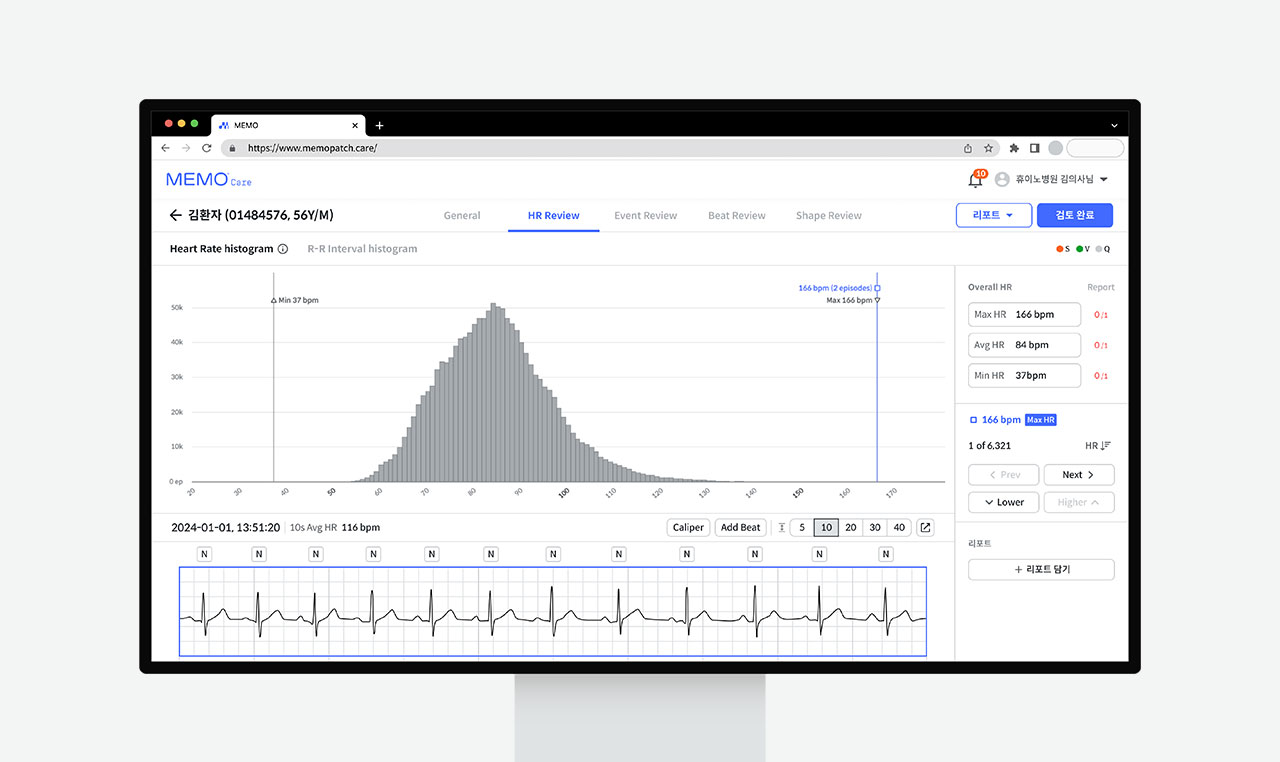Choose the 40 second strip length
The image size is (1280, 762).
pyautogui.click(x=899, y=528)
